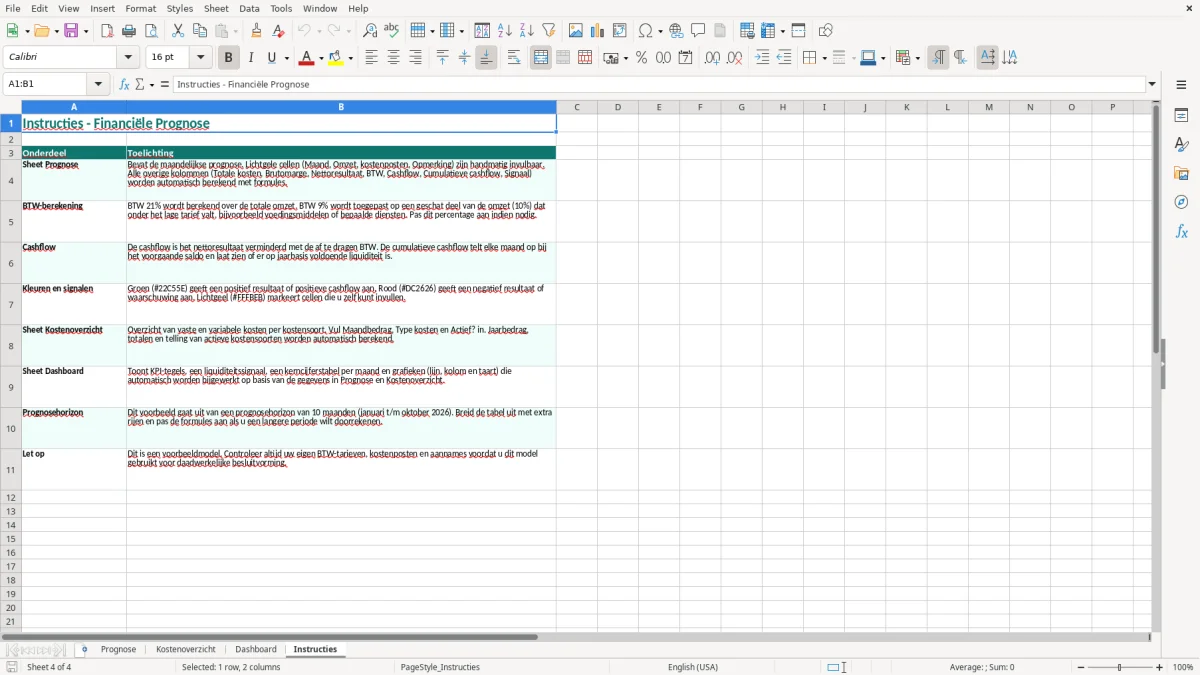This screenshot has height=675, width=1200.
Task: Toggle the AutoFilter funnel
Action: (549, 31)
